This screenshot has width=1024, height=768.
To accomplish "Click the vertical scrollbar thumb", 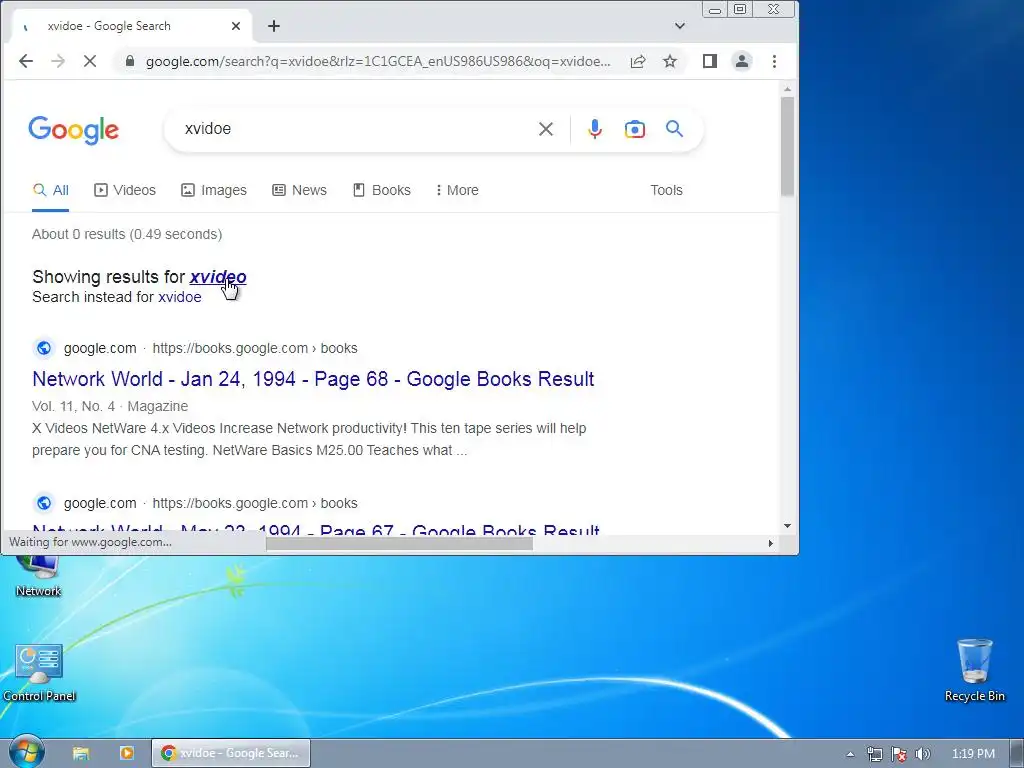I will (x=787, y=146).
